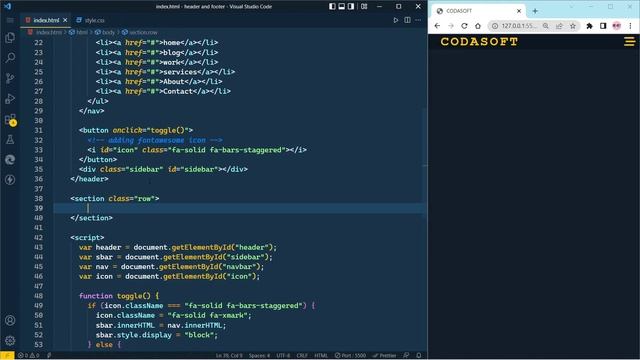Click the editor vertical scrollbar

tap(424, 165)
